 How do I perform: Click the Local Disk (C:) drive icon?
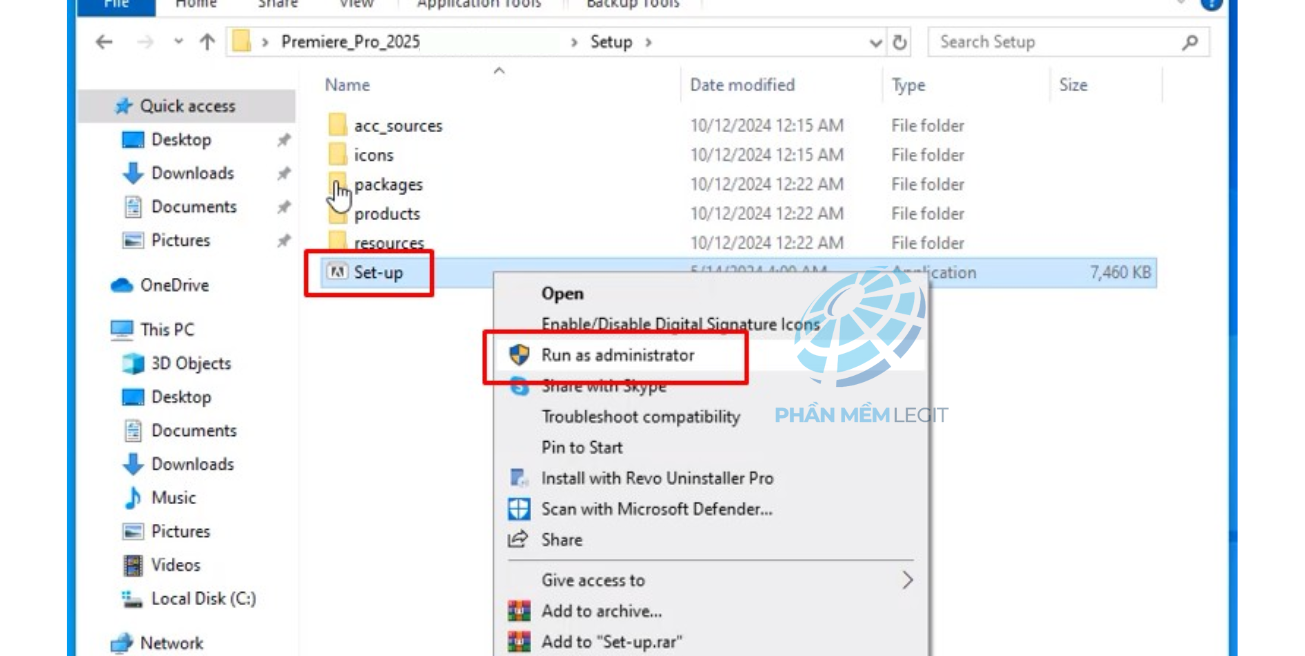pos(133,599)
